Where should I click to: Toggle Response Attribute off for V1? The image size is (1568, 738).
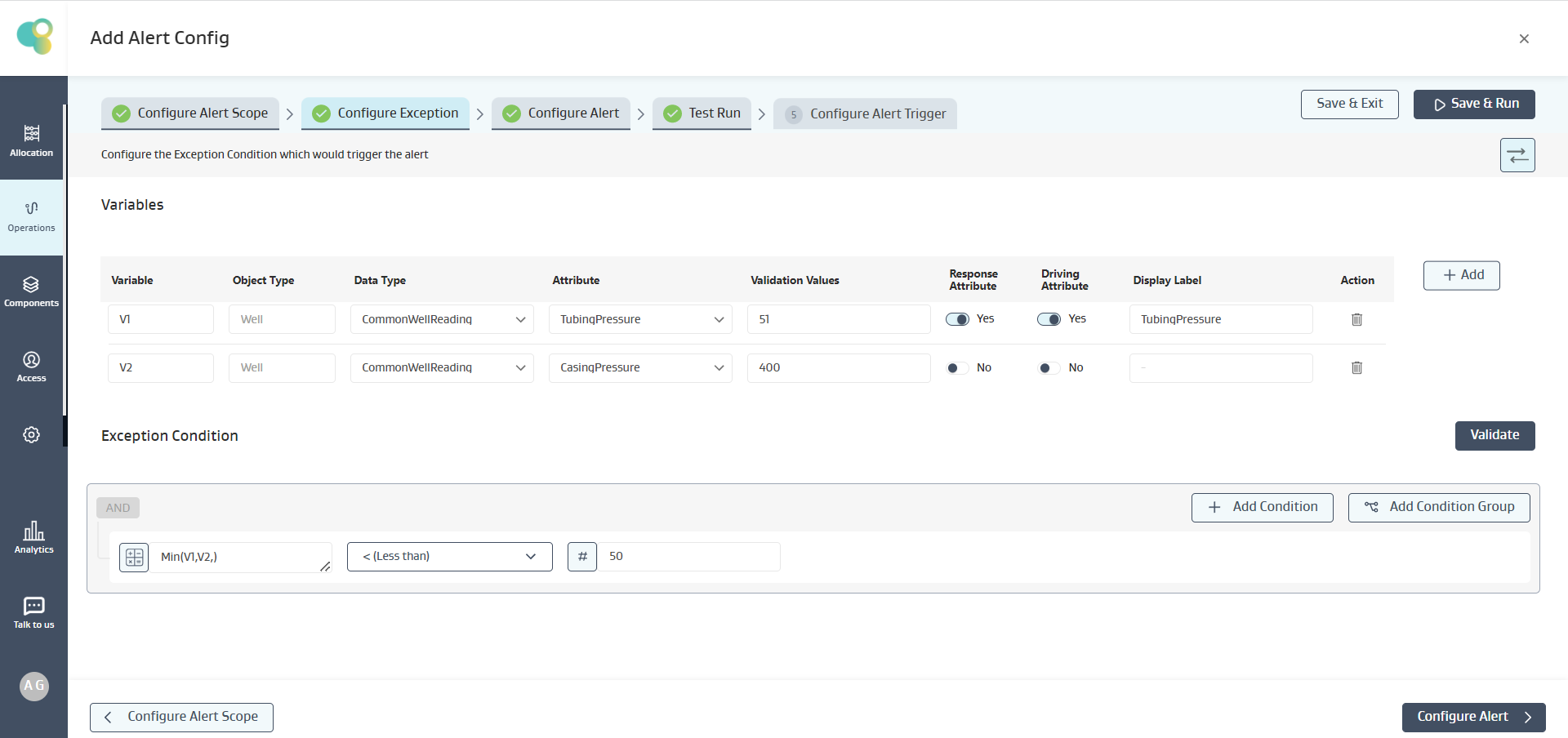coord(957,319)
